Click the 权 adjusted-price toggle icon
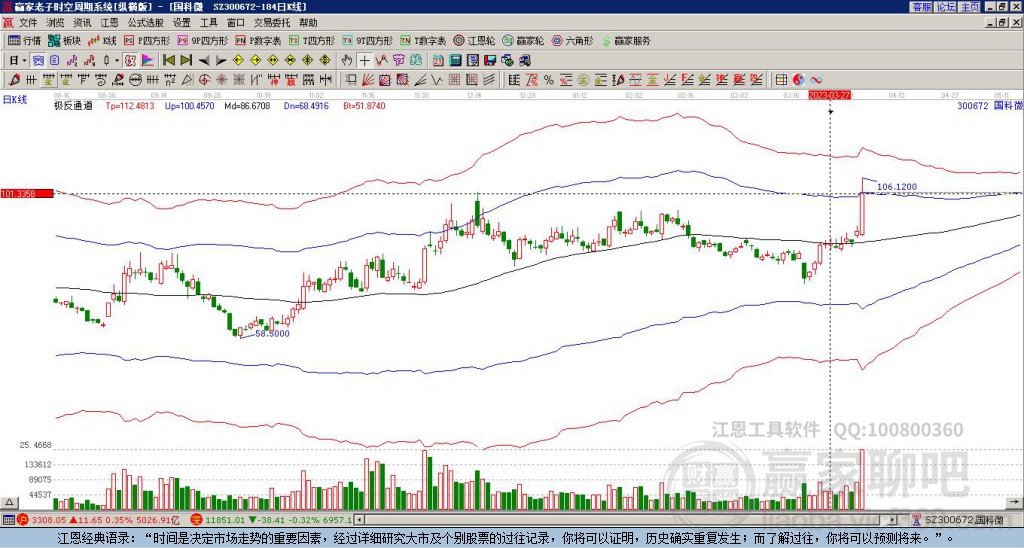This screenshot has width=1024, height=548. [130, 61]
